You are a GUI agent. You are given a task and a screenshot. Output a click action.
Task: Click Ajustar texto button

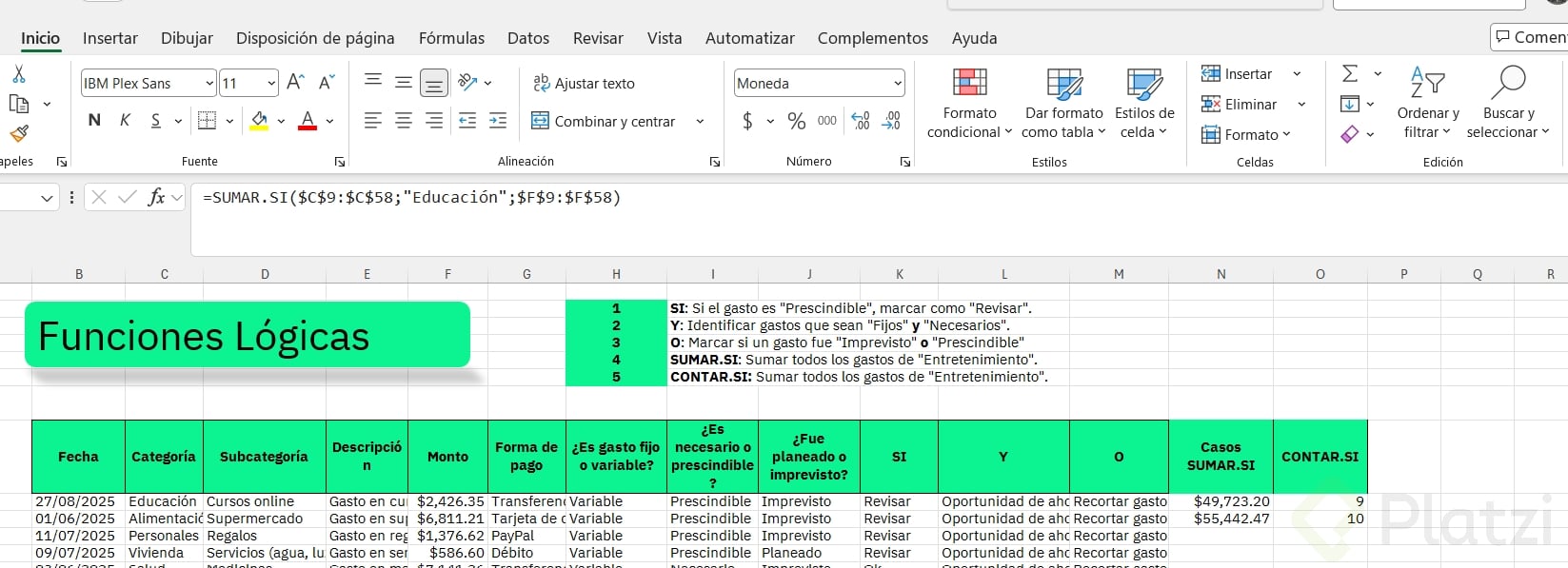point(584,84)
